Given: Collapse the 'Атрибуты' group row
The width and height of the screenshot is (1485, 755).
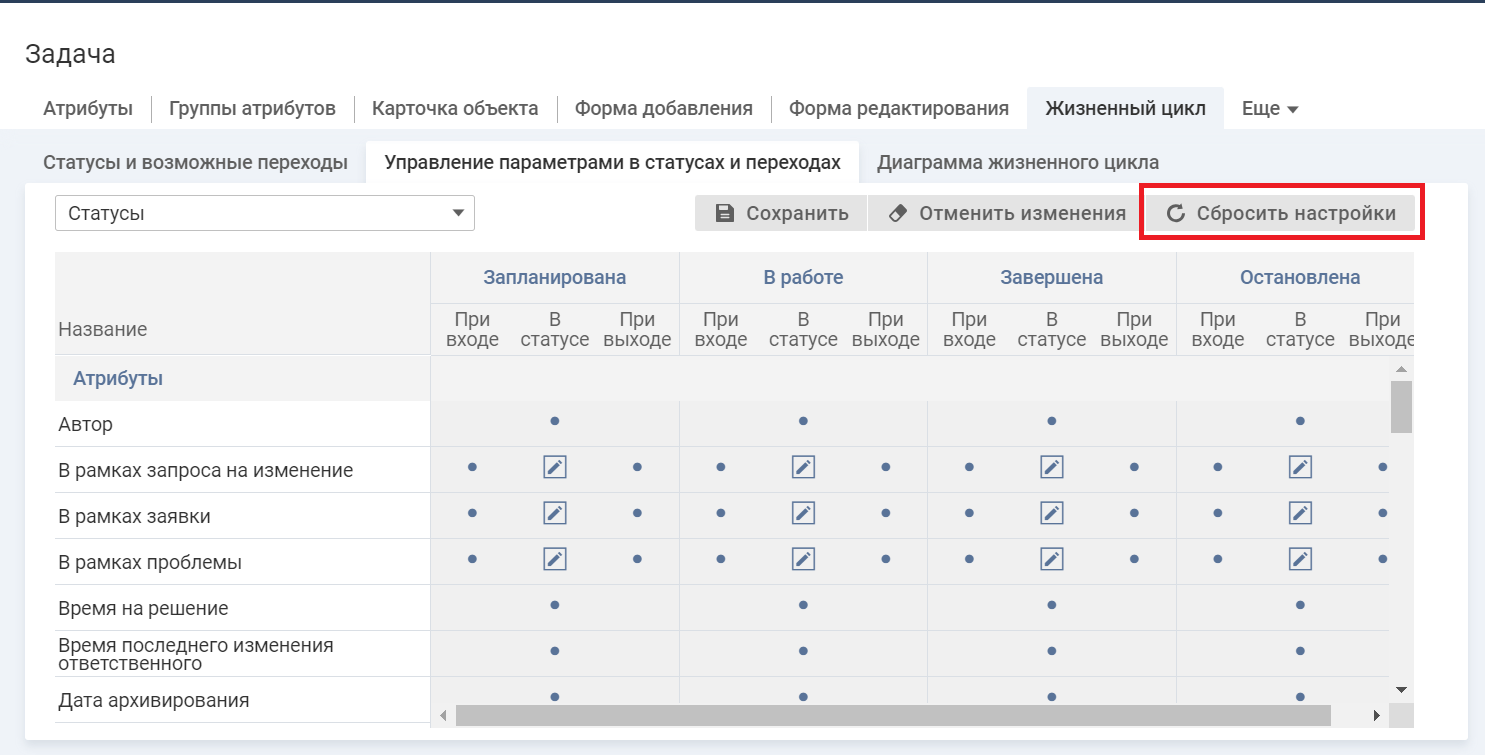Looking at the screenshot, I should click(118, 379).
